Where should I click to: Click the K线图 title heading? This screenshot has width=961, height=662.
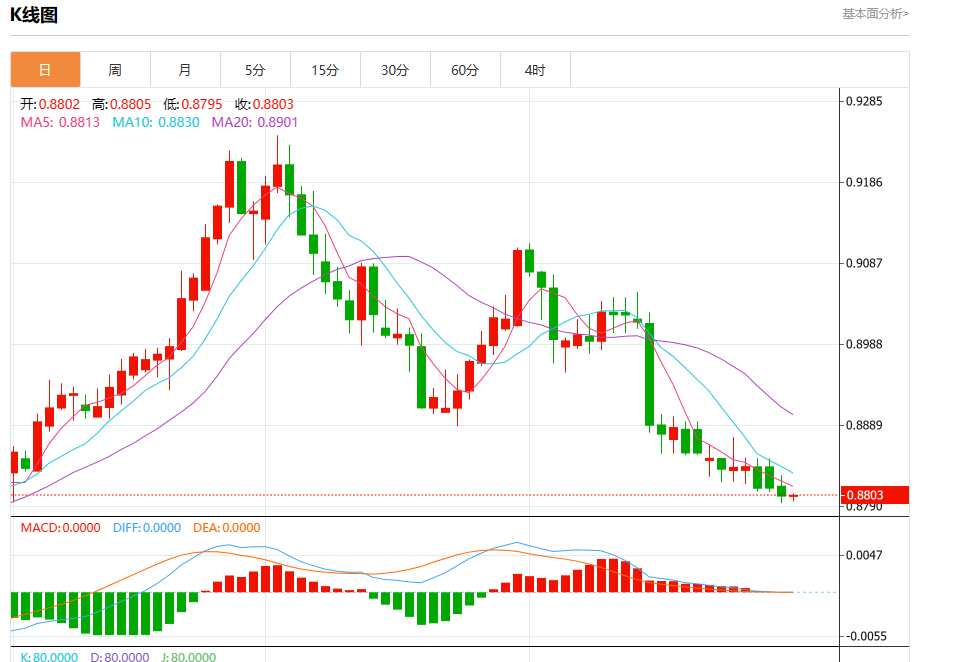pyautogui.click(x=34, y=15)
